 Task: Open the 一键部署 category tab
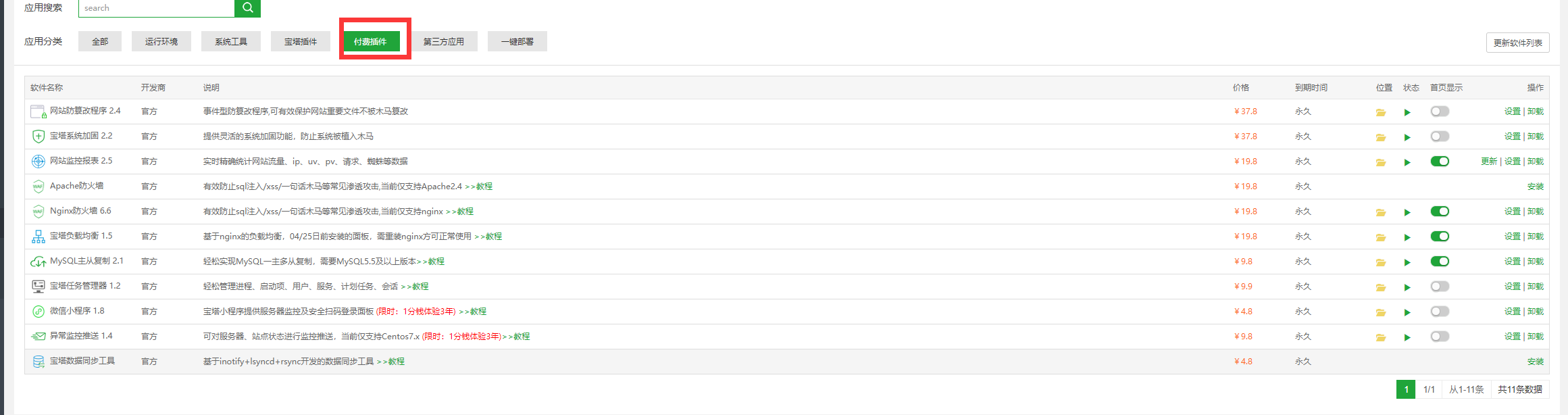point(517,41)
